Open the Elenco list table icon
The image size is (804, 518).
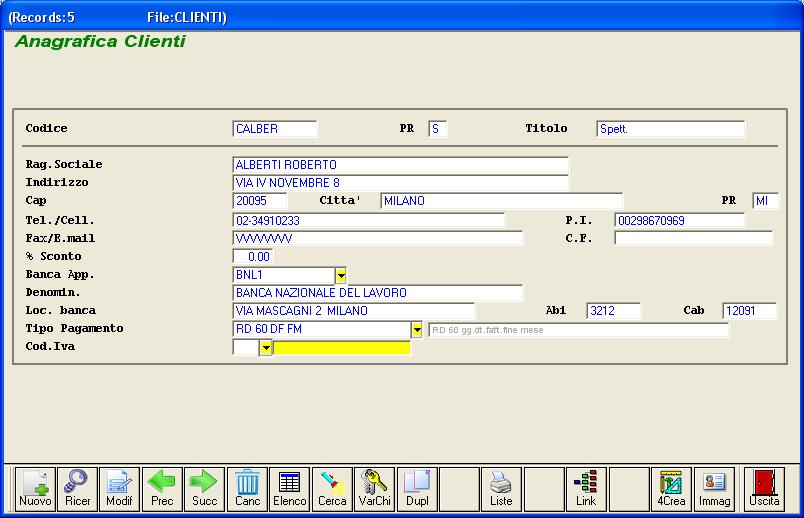pos(290,489)
